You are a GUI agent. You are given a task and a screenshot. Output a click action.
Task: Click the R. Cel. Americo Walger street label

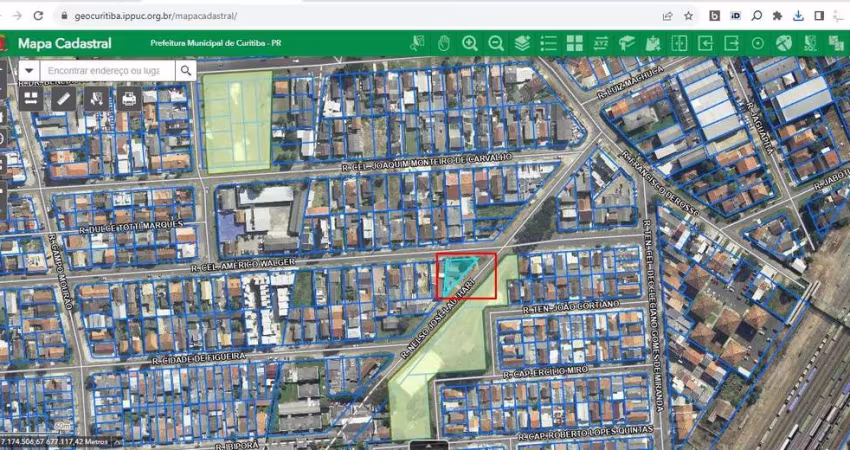[x=242, y=265]
